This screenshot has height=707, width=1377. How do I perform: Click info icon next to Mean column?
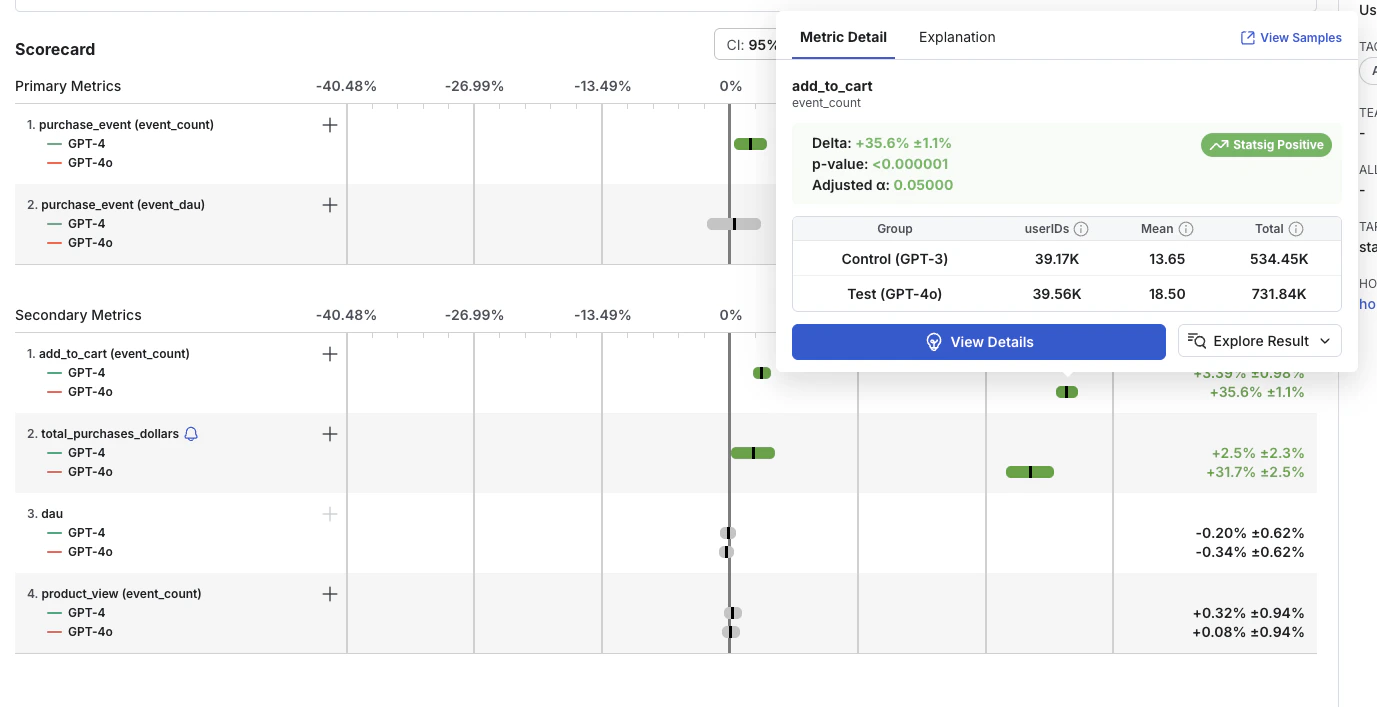point(1186,229)
